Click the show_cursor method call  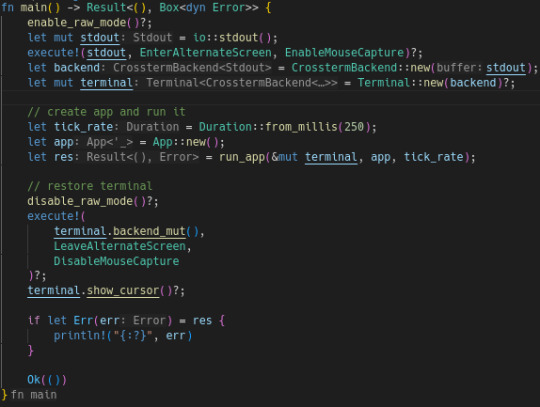[x=123, y=291]
